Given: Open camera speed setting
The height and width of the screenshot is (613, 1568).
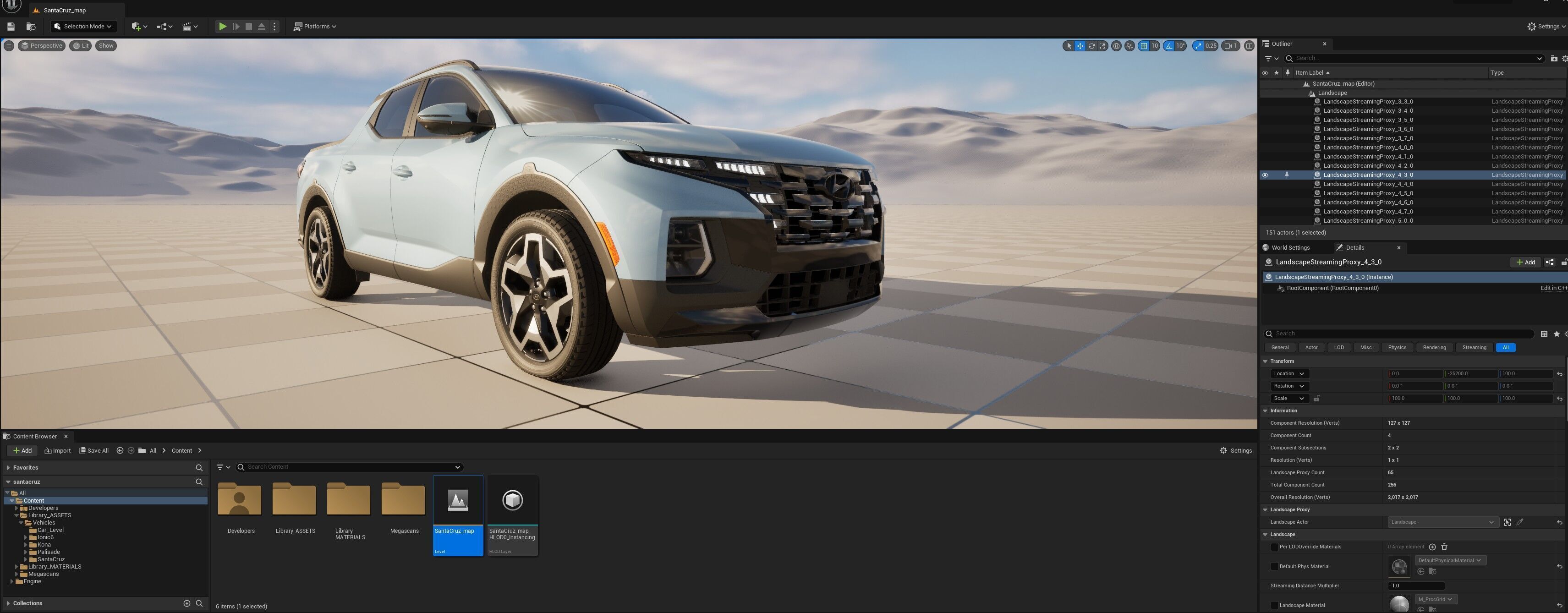Looking at the screenshot, I should pos(1231,46).
